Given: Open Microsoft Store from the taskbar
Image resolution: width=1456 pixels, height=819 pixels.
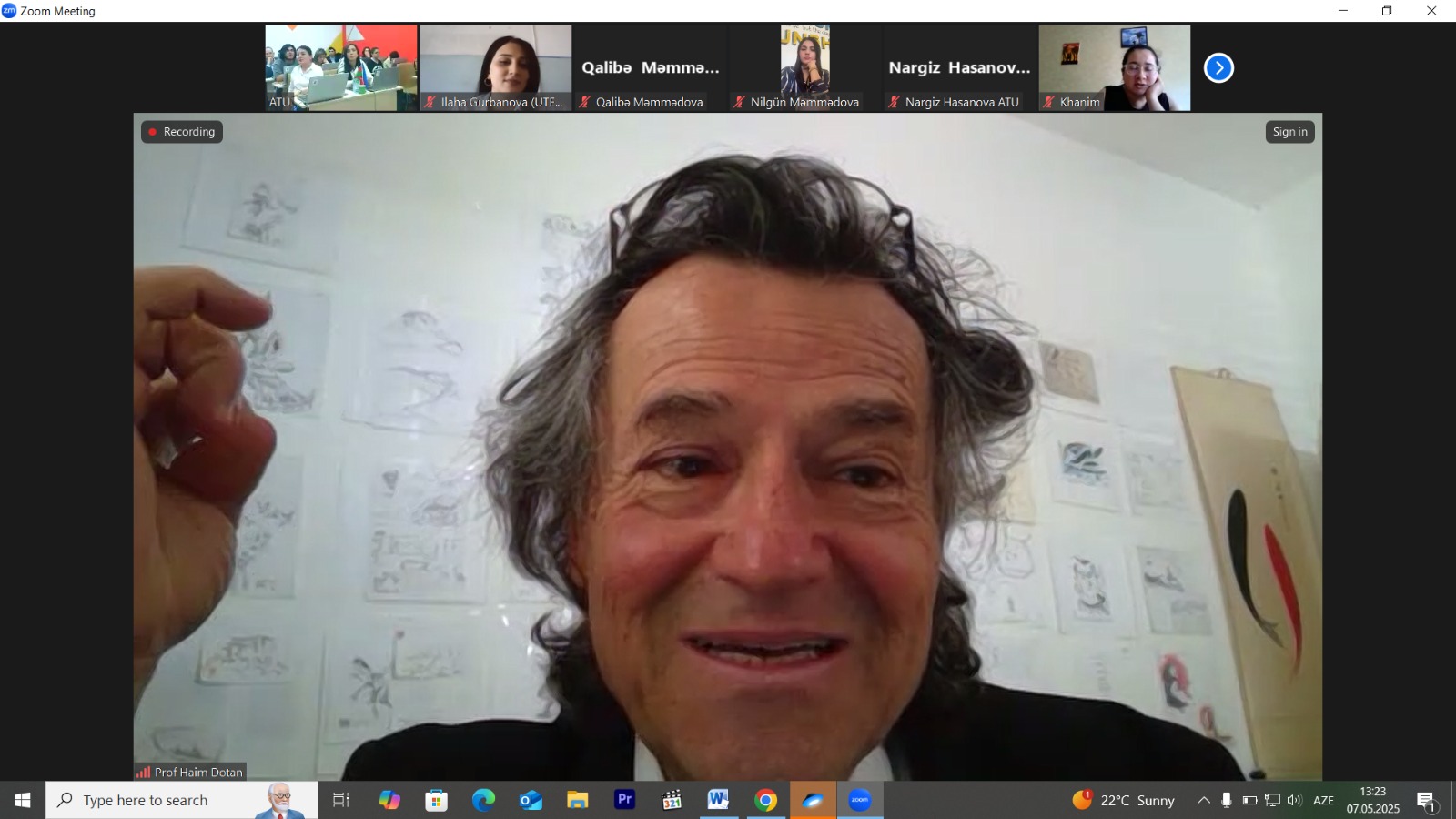Looking at the screenshot, I should [437, 800].
